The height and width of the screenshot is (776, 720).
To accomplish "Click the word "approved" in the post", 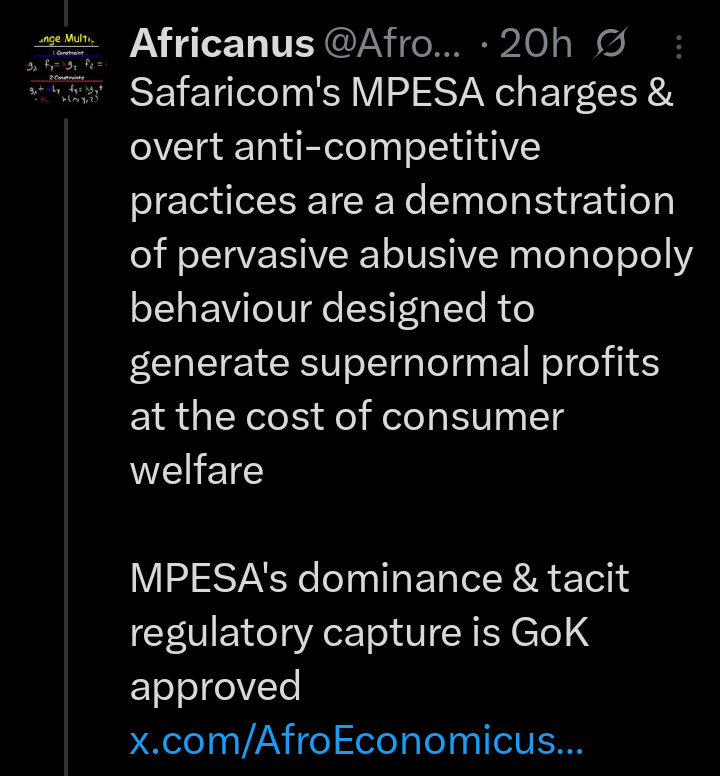I will click(215, 686).
